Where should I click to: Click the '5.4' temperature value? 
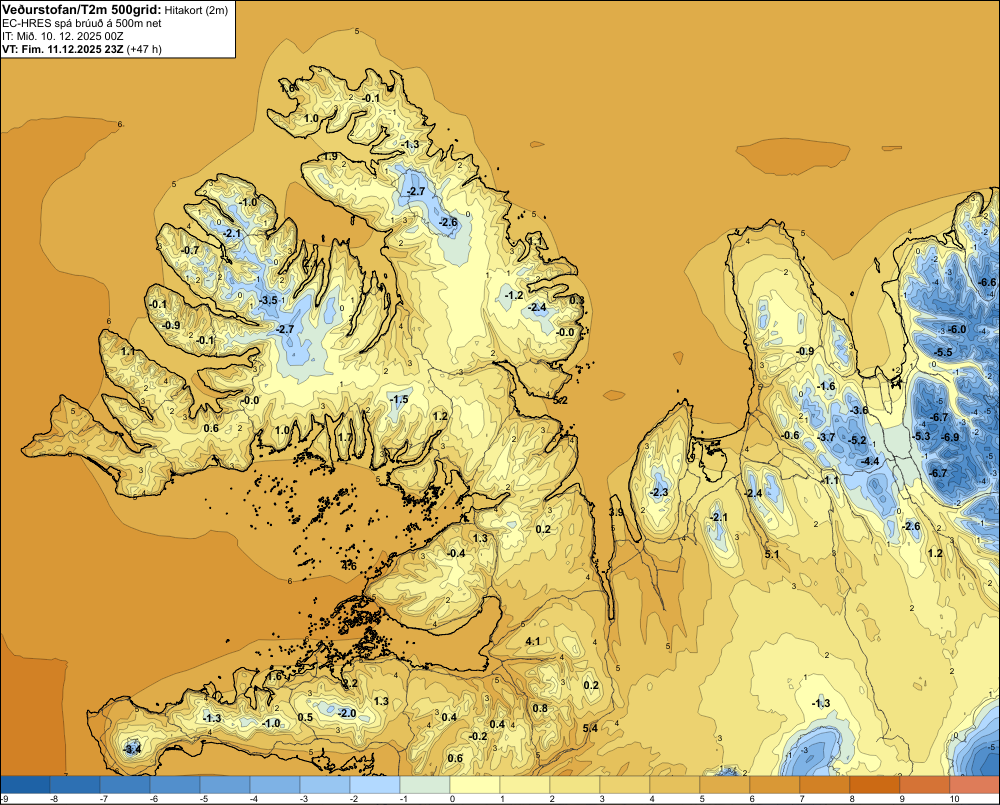pos(590,728)
